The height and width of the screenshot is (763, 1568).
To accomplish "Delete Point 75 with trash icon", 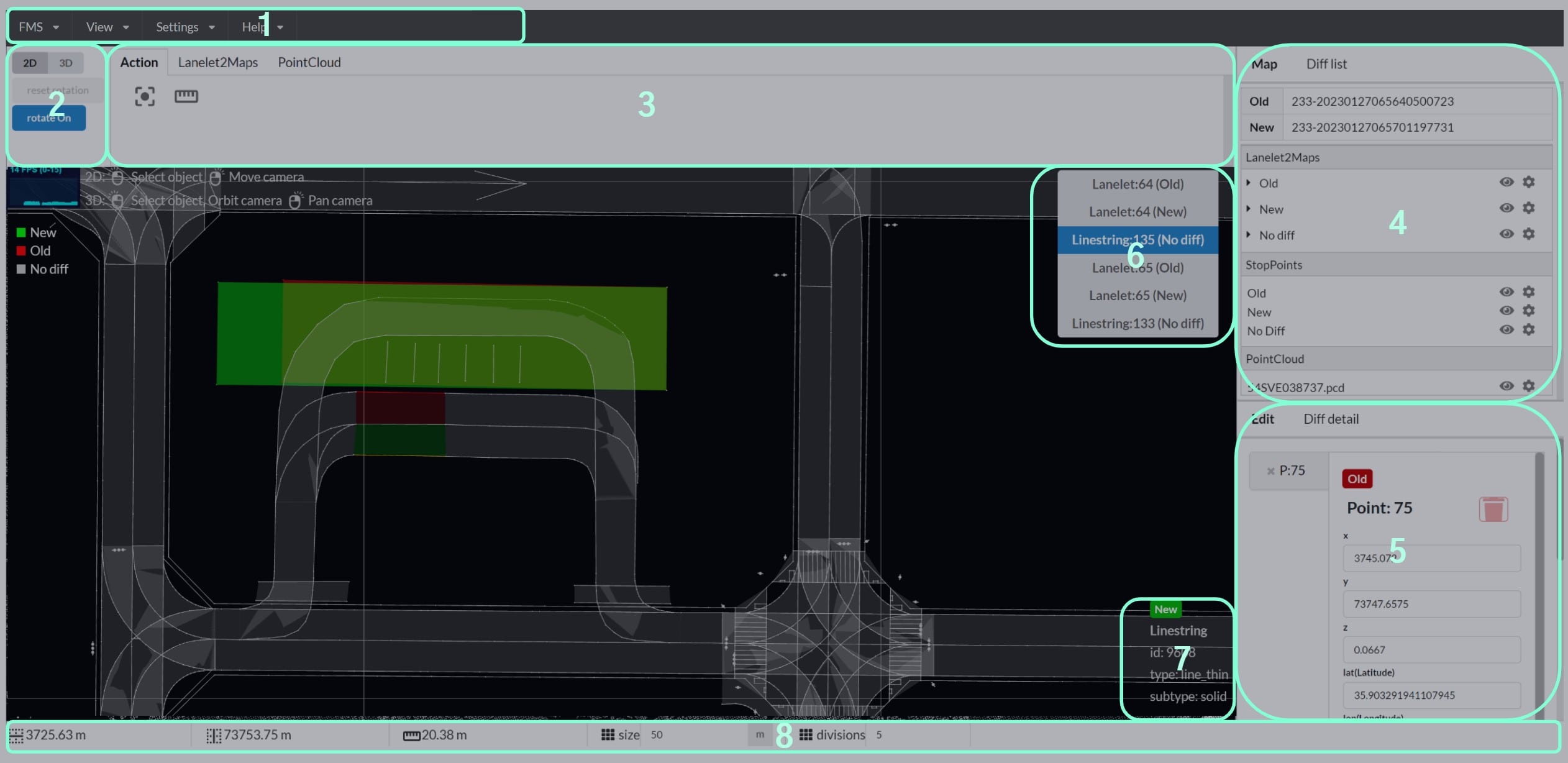I will pos(1493,509).
